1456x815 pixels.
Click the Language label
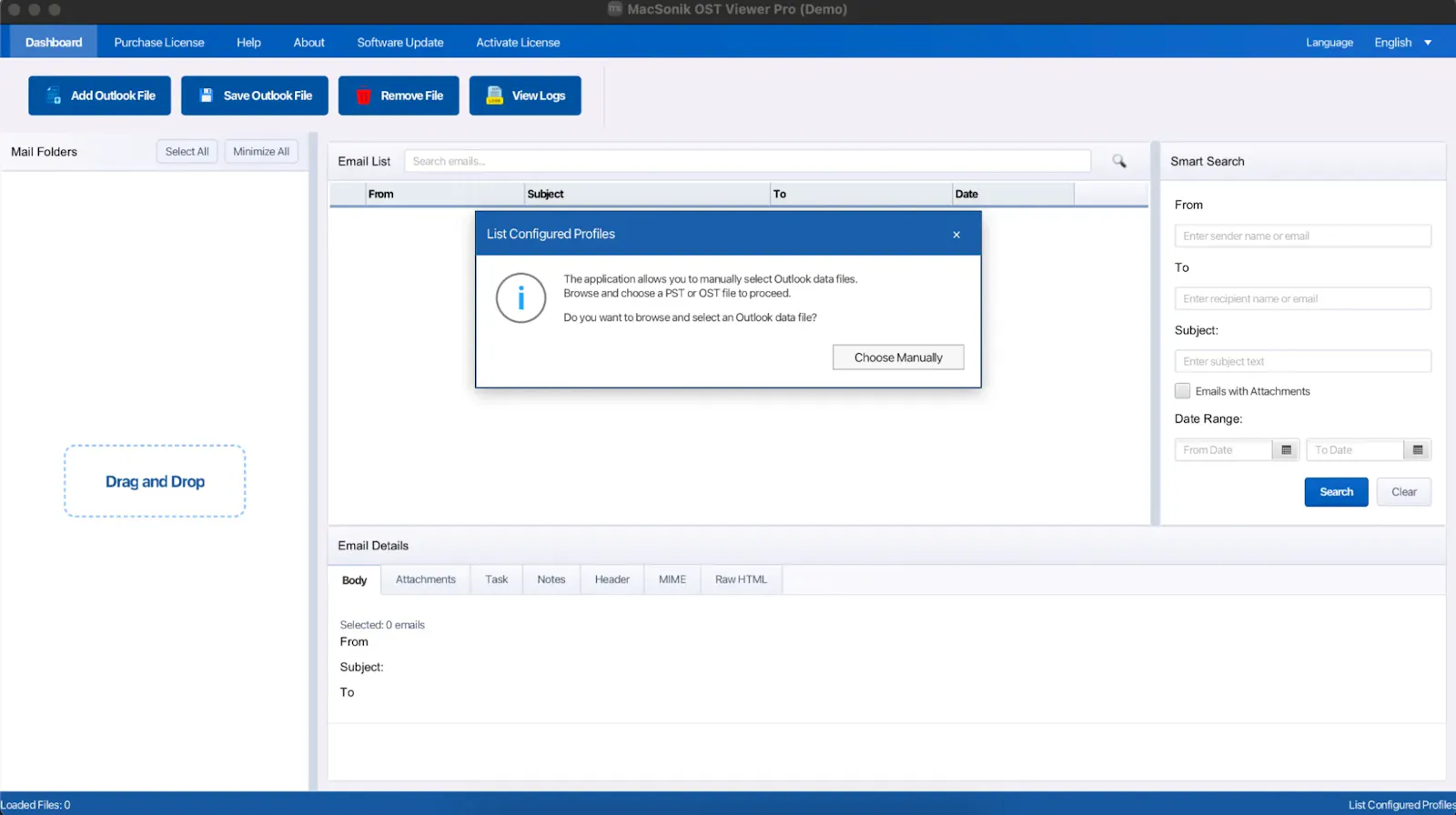(x=1330, y=43)
